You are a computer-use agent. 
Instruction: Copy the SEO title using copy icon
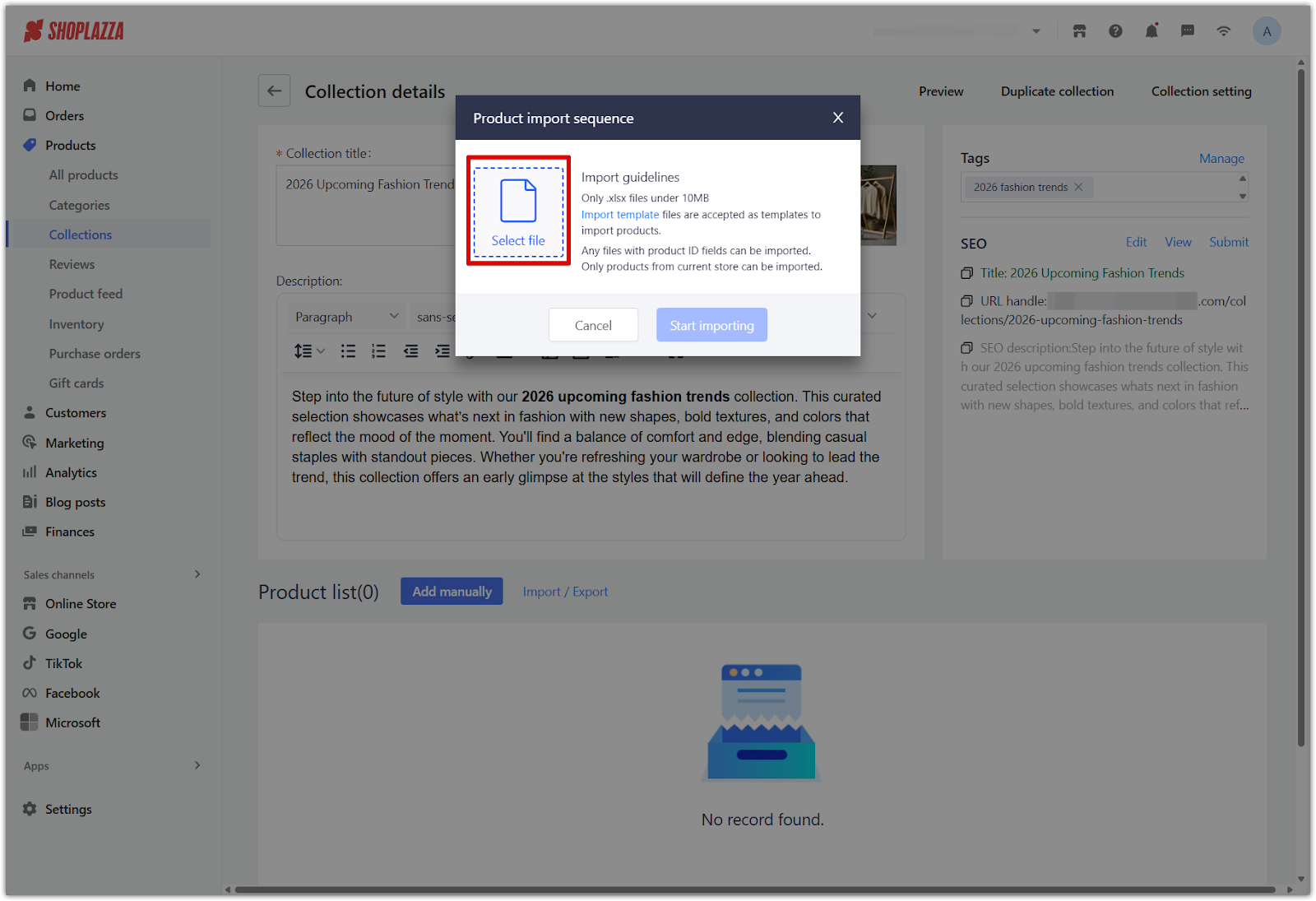(967, 273)
